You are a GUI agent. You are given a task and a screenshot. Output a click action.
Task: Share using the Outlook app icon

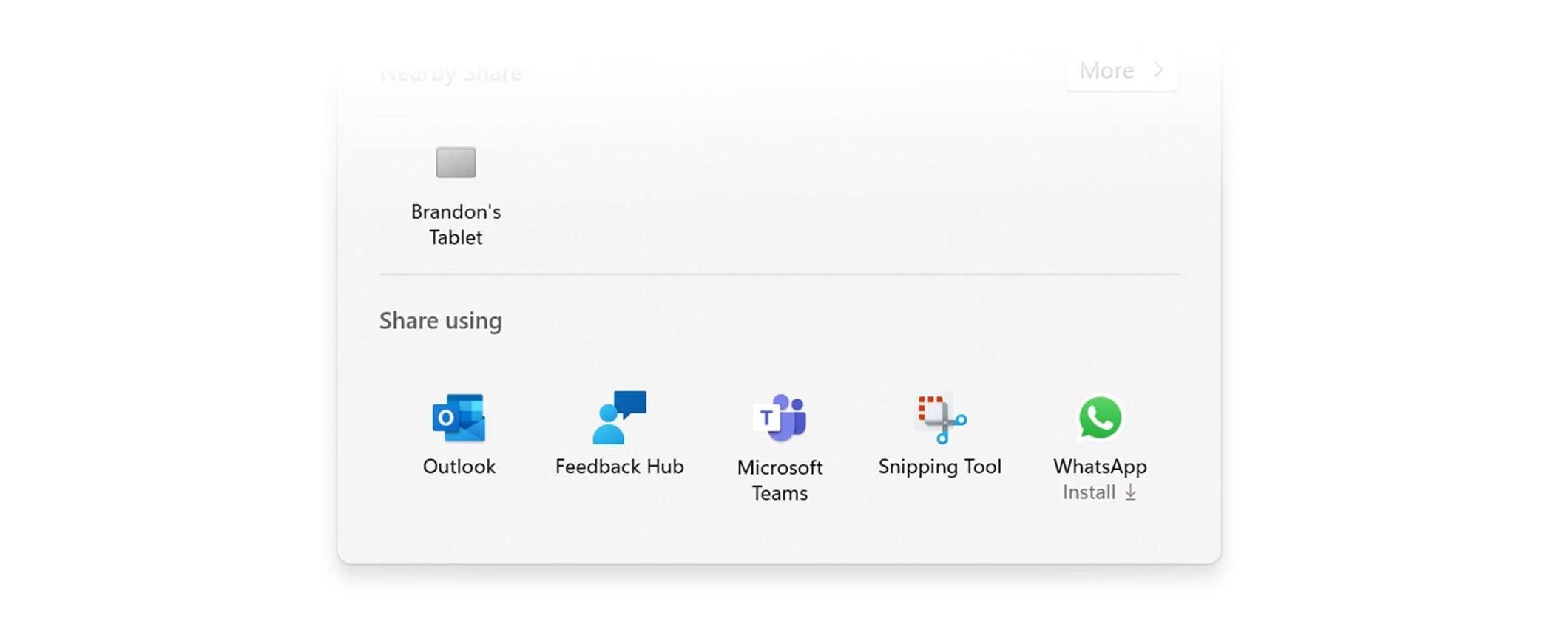click(459, 418)
